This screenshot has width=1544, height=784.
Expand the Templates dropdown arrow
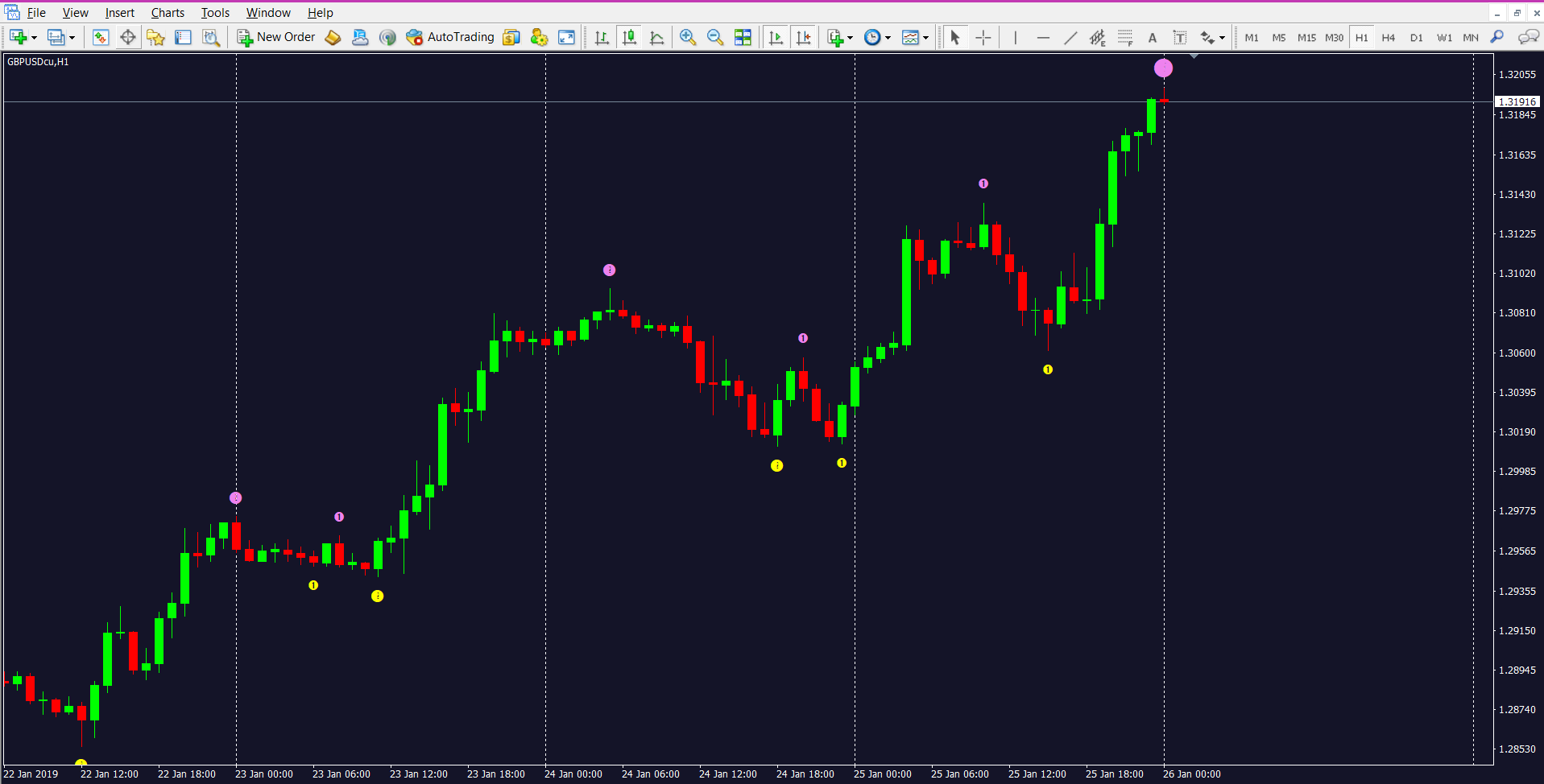point(925,38)
